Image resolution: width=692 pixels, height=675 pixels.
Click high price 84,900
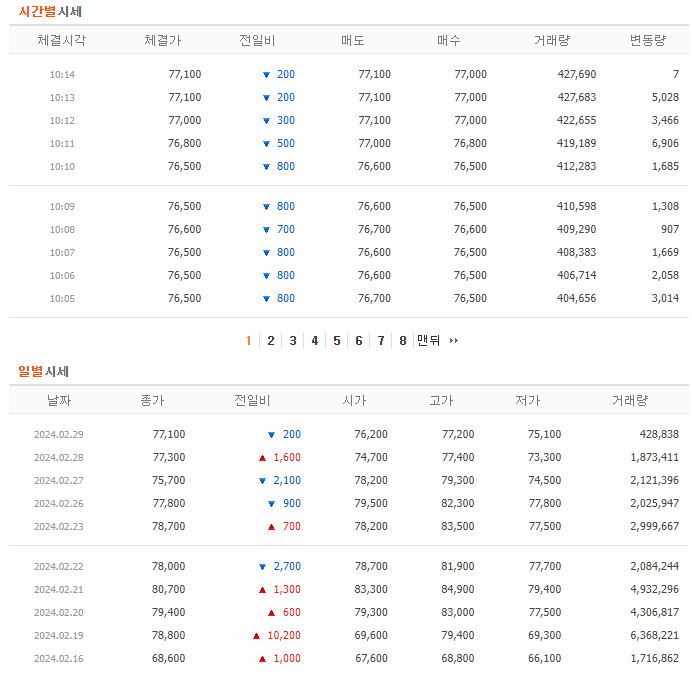[458, 589]
